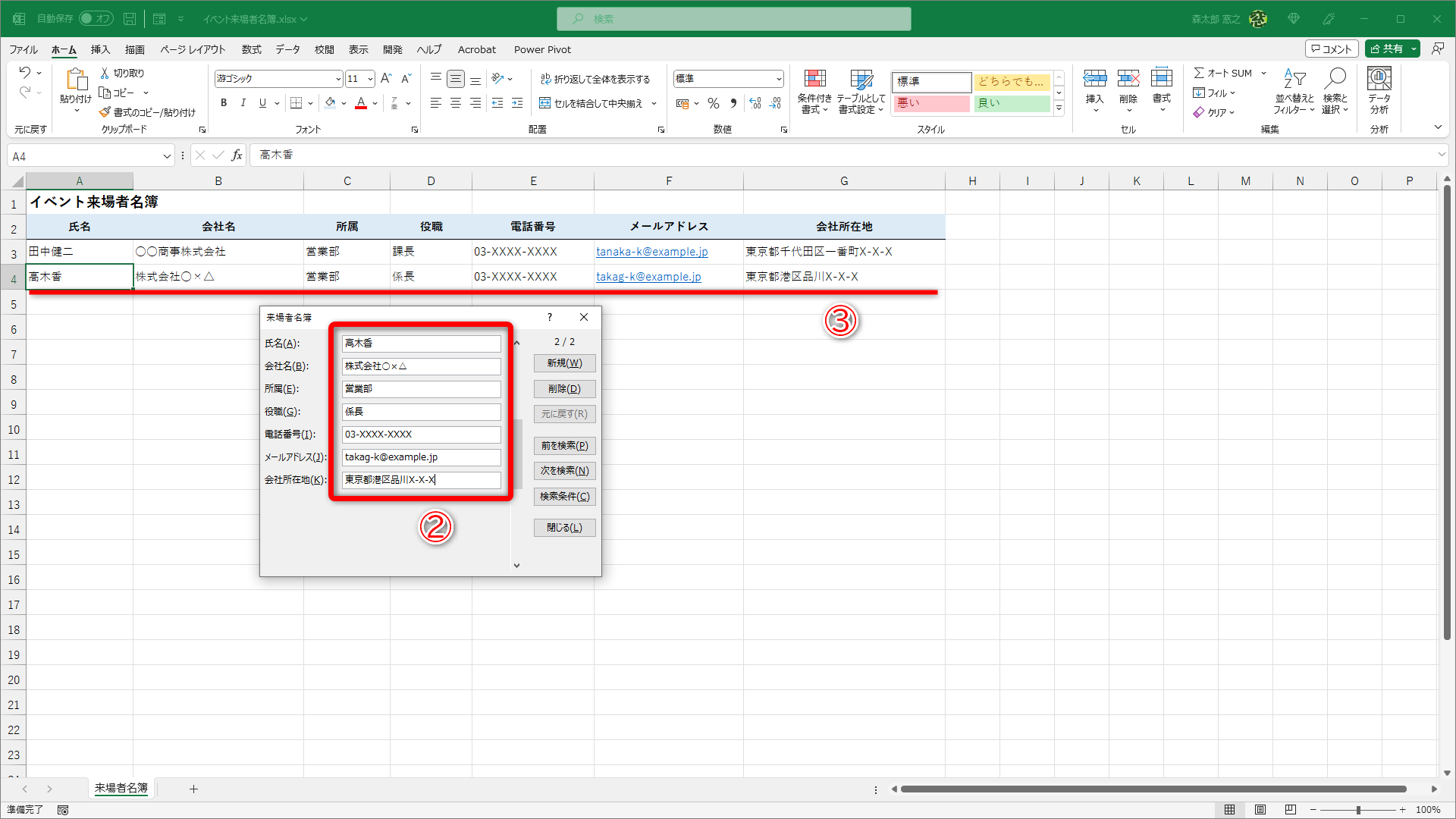Open the tanaka-k@example.jp email link
This screenshot has width=1456, height=819.
[651, 252]
